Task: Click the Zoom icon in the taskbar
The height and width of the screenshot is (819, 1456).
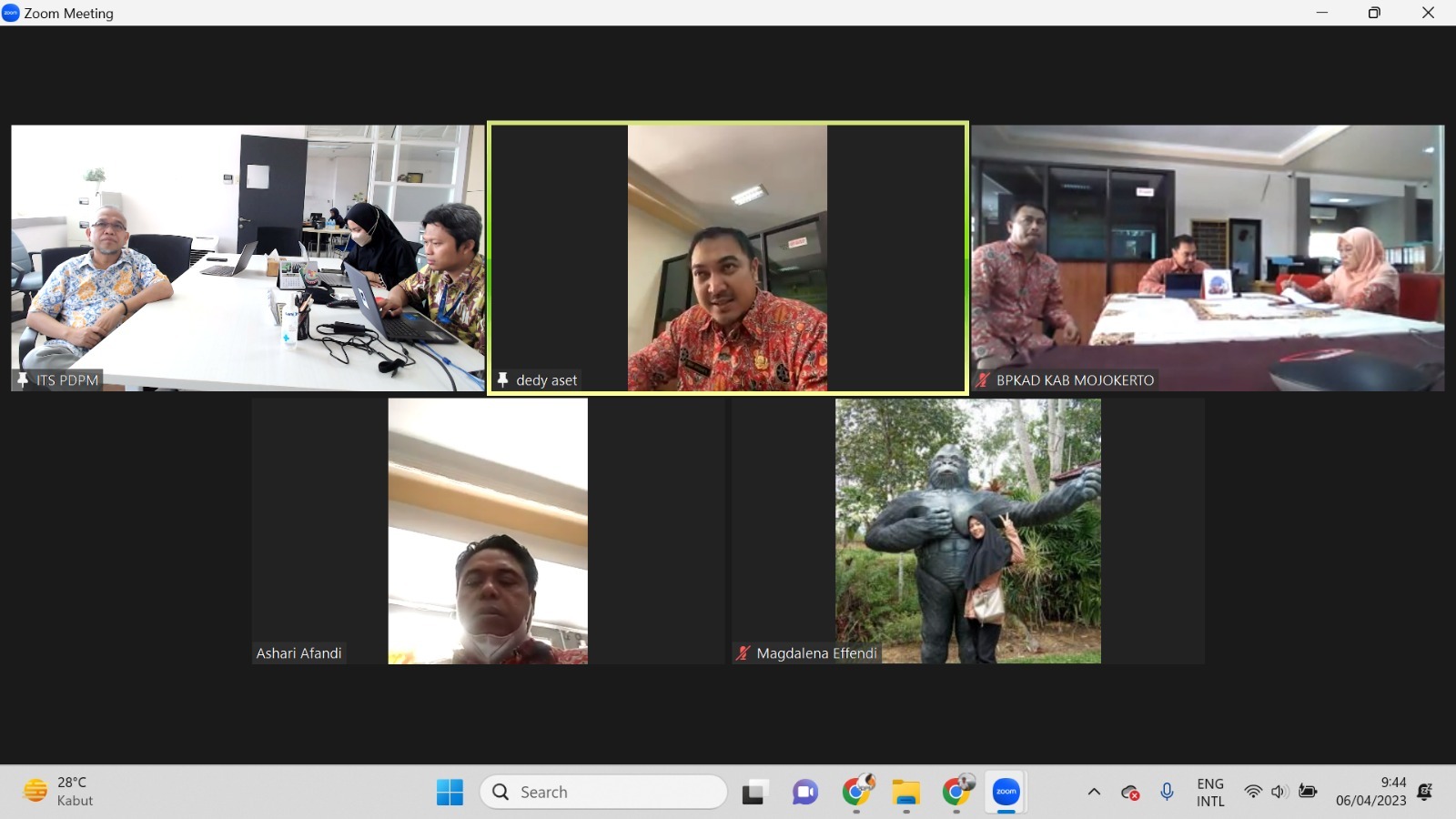Action: tap(1006, 793)
